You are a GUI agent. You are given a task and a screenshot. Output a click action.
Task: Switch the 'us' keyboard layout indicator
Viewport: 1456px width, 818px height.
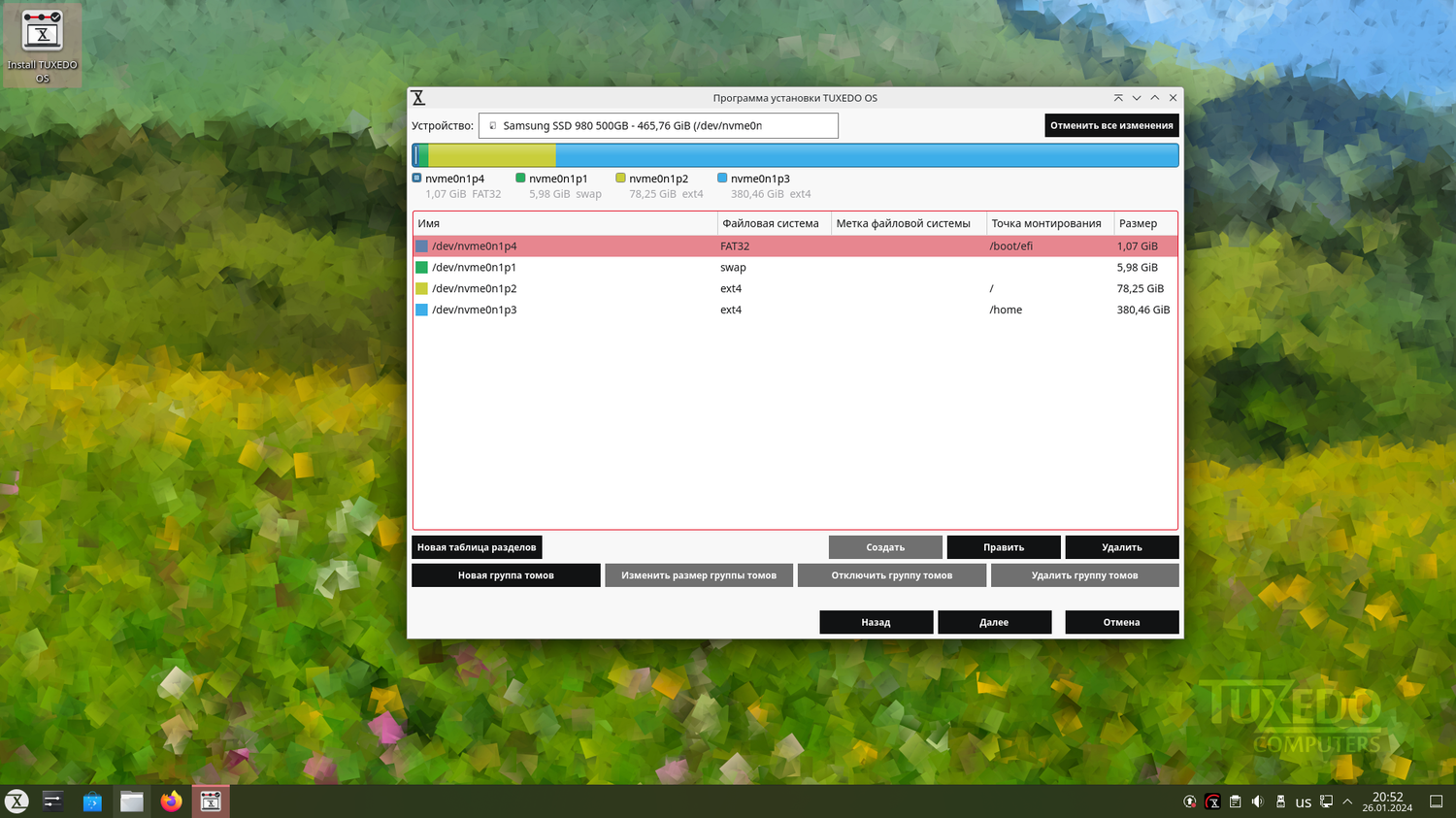tap(1304, 802)
